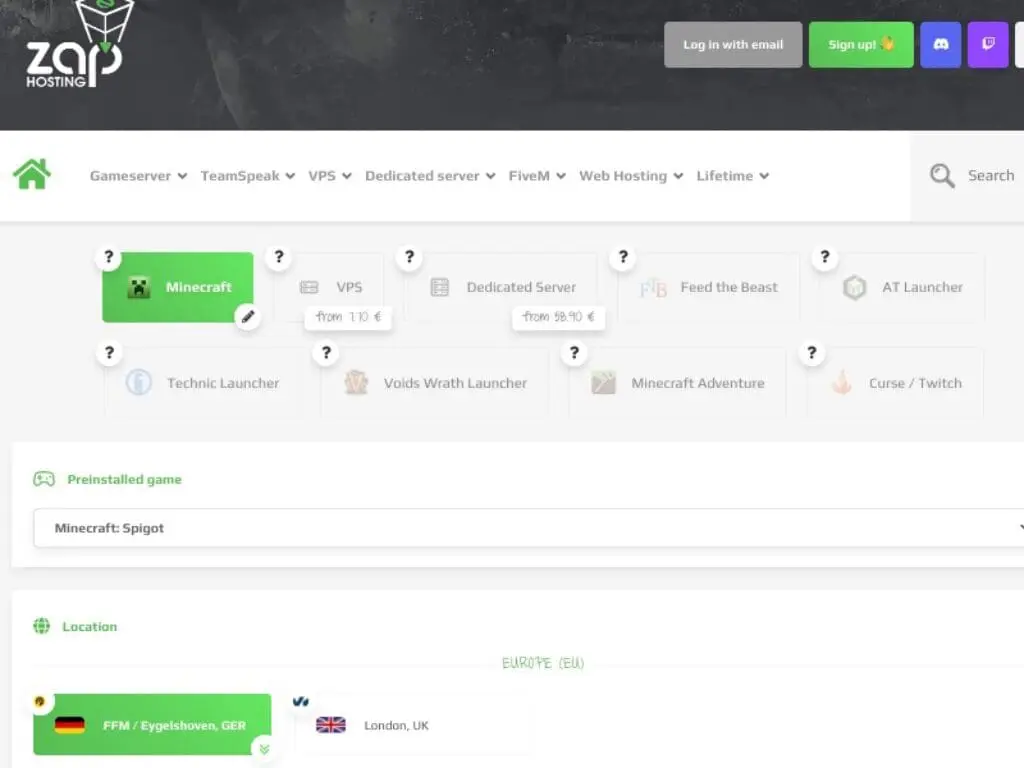The height and width of the screenshot is (768, 1024).
Task: Click the provider badge on the London card
Action: point(301,701)
